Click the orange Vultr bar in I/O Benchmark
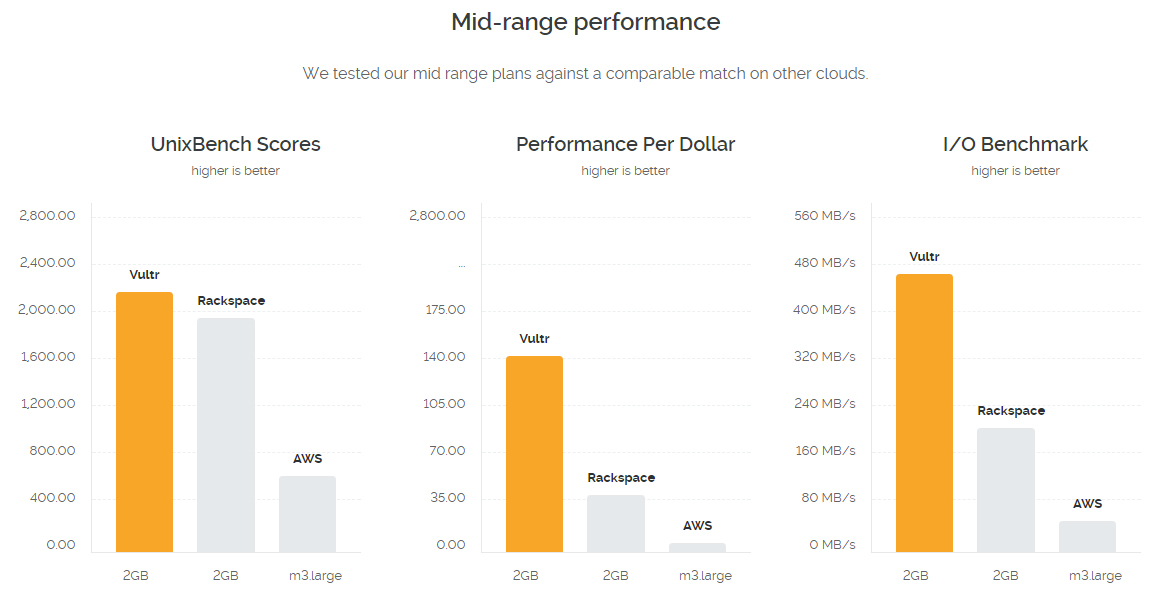Screen dimensions: 1167x594 pyautogui.click(x=924, y=413)
